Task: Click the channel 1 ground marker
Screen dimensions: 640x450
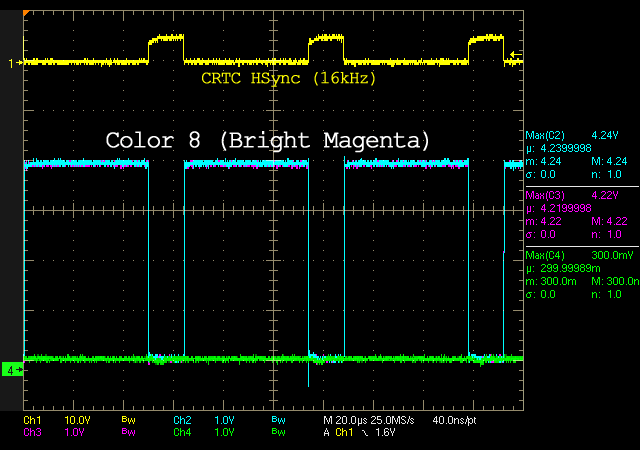Action: tap(13, 63)
